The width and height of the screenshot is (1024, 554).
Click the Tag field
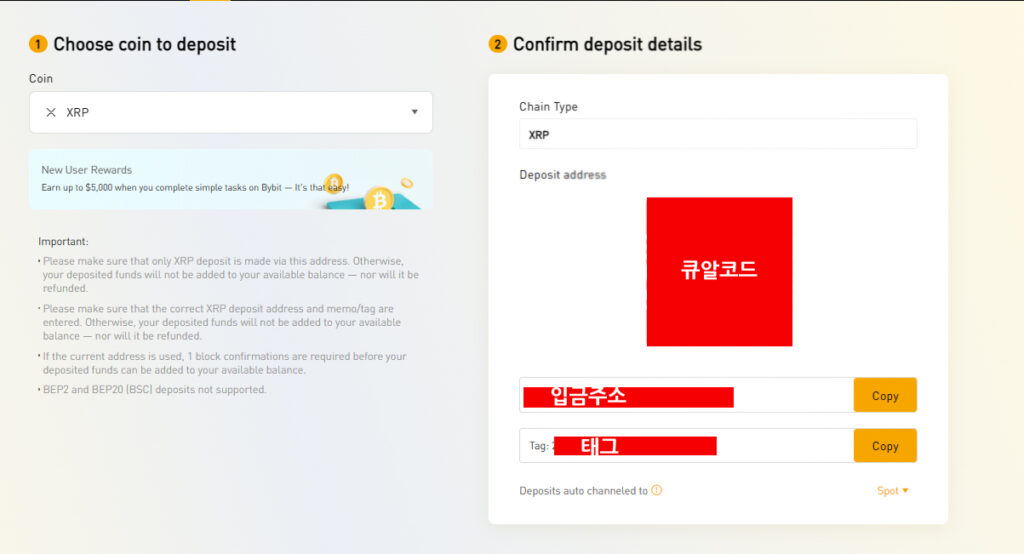click(686, 446)
